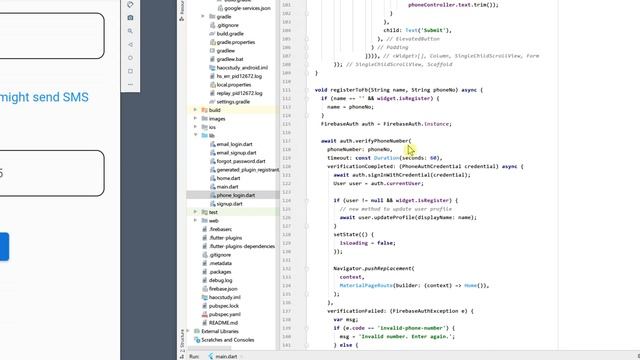Open settings.gradle file
This screenshot has height=360, width=640.
(x=230, y=102)
